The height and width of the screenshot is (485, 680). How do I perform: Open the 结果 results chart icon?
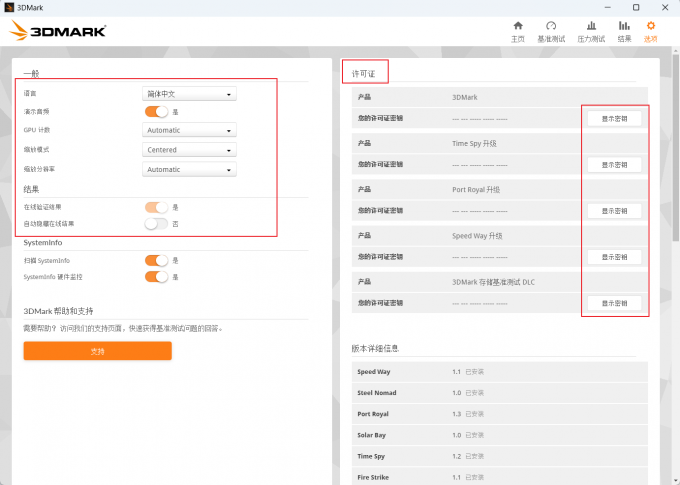624,30
